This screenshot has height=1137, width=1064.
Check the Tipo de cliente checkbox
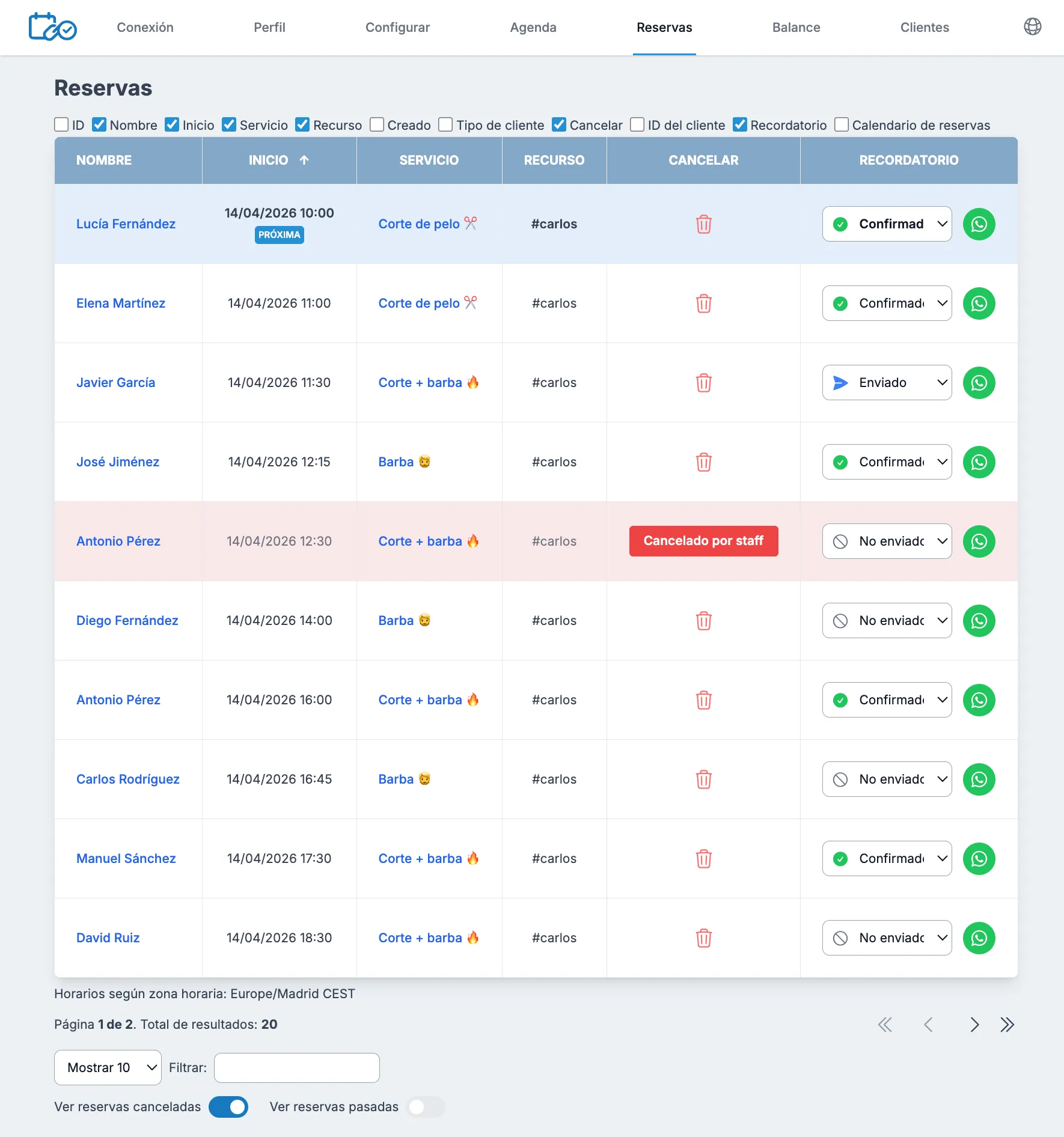click(x=445, y=125)
